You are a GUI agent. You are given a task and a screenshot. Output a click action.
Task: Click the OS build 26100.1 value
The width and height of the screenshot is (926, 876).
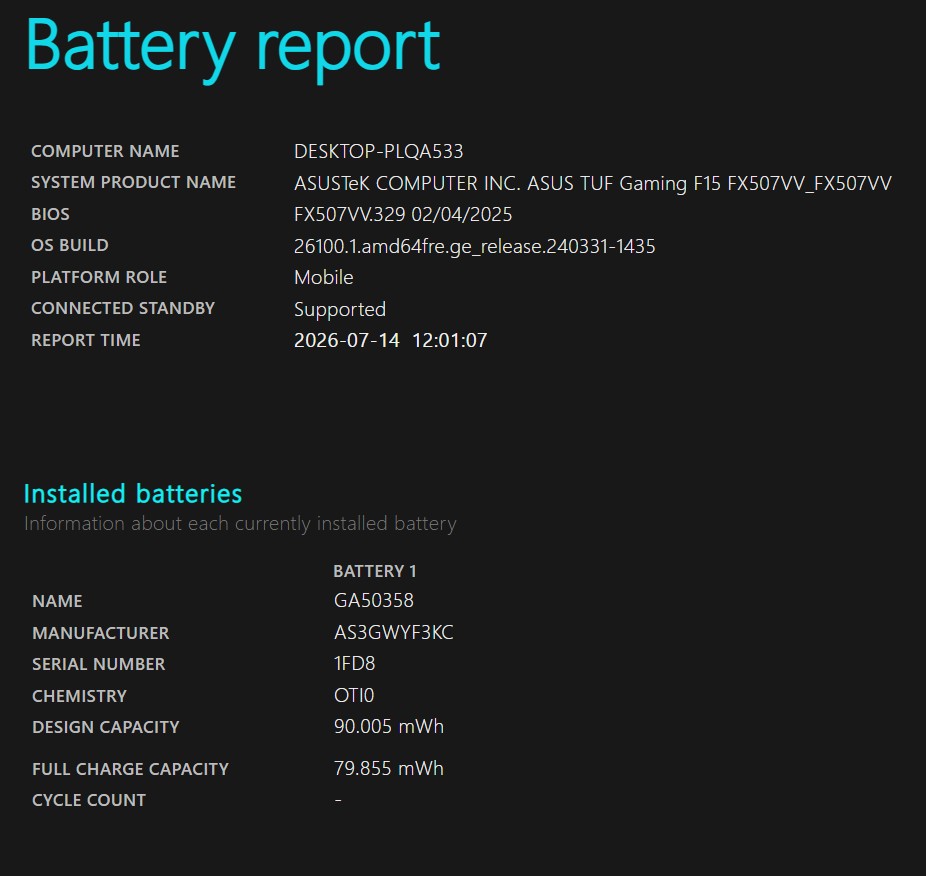(x=475, y=246)
